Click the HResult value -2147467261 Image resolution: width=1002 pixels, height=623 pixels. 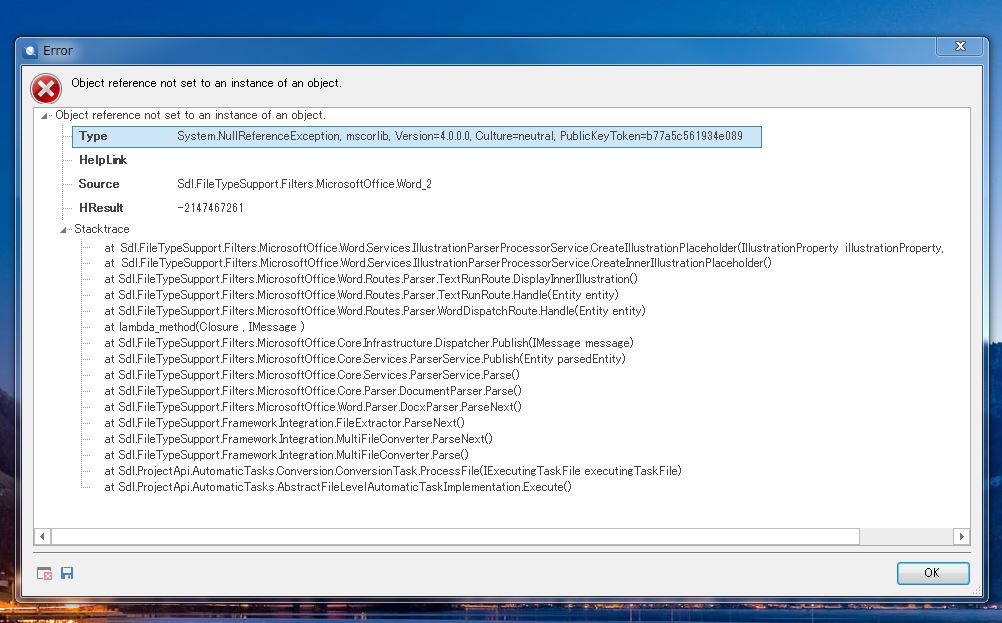tap(210, 208)
